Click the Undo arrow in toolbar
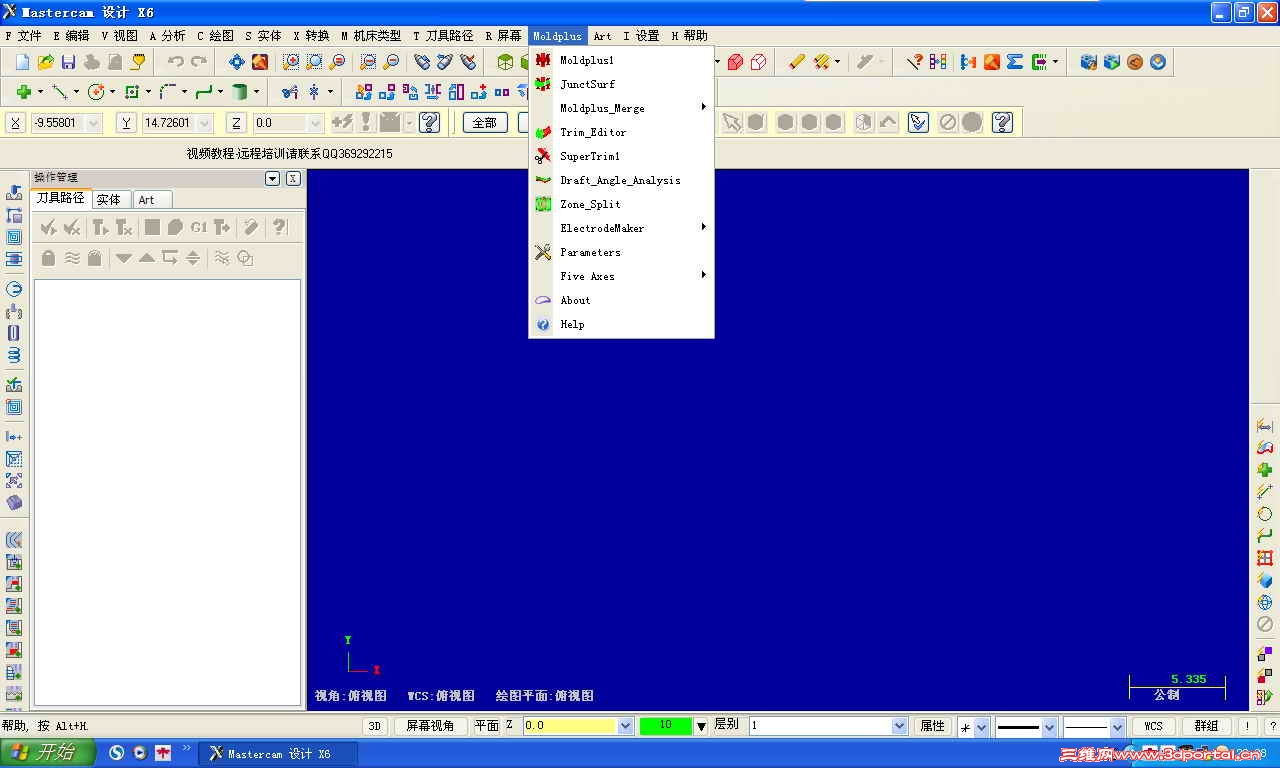1280x768 pixels. pos(176,62)
